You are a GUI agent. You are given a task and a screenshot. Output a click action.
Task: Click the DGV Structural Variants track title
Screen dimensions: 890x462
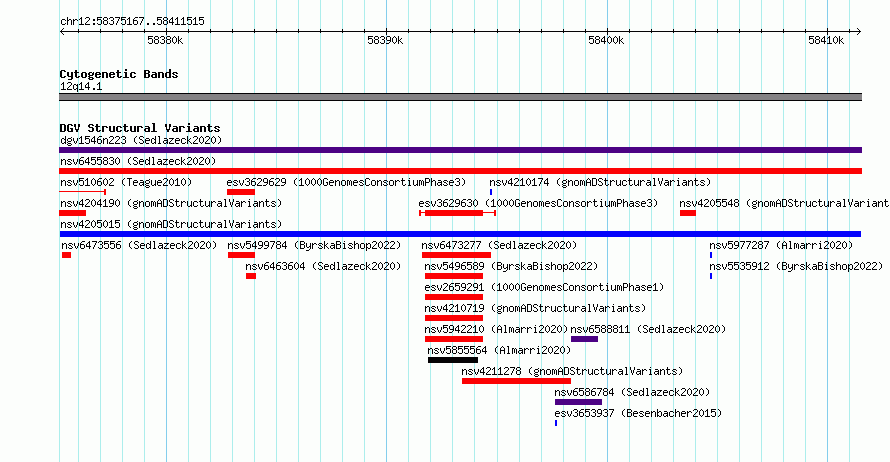(140, 128)
